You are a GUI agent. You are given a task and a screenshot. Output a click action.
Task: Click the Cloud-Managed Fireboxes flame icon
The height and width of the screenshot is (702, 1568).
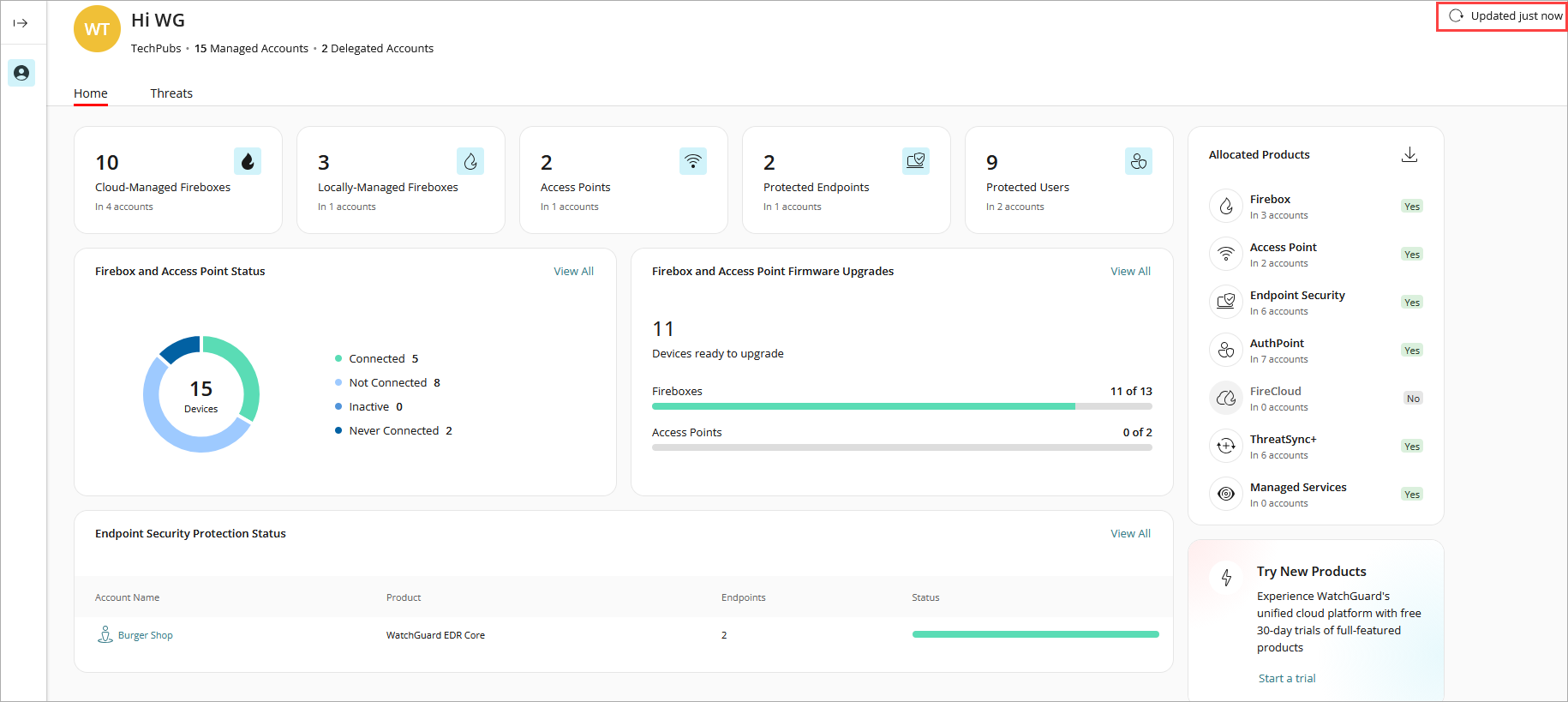[x=248, y=161]
